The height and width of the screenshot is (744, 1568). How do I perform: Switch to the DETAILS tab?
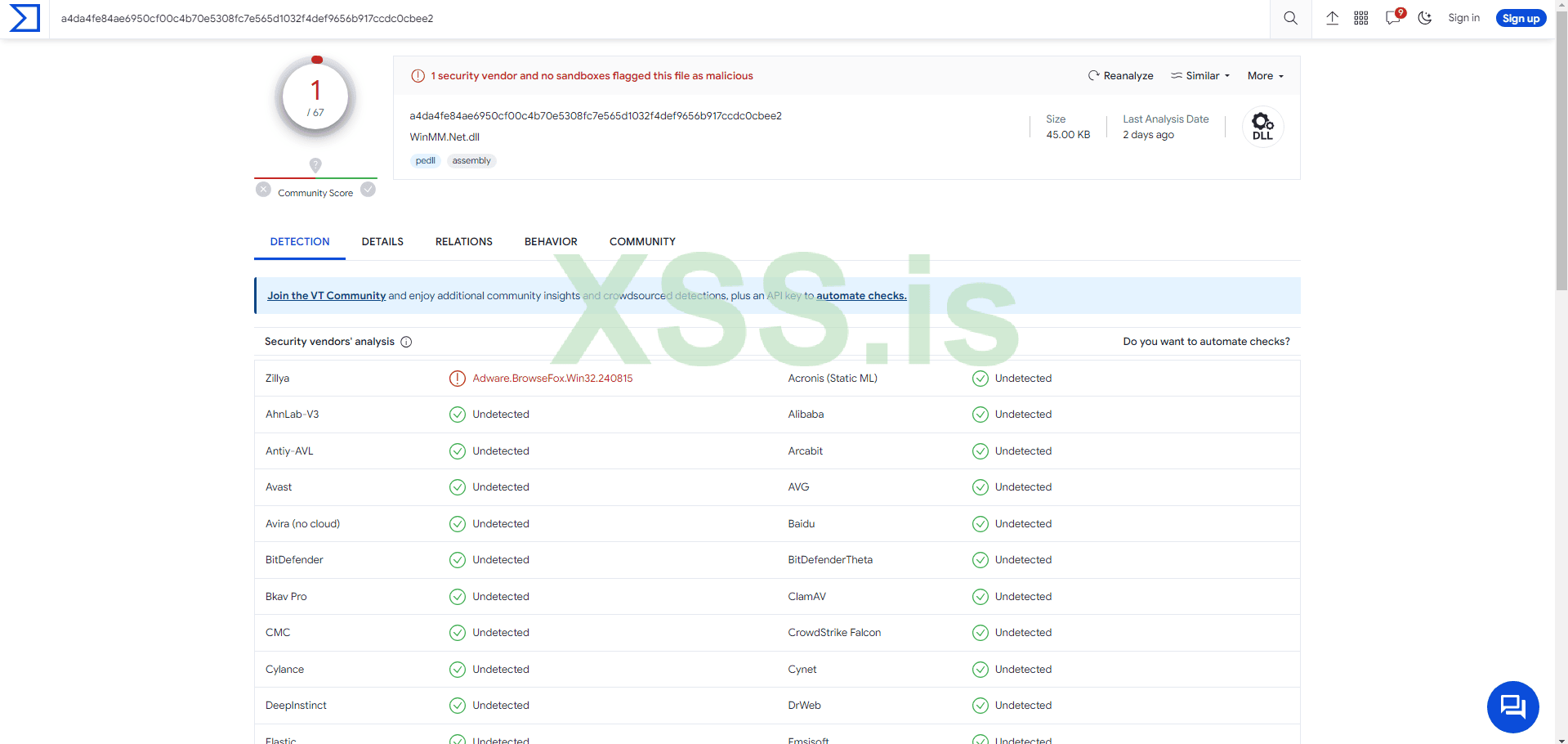pyautogui.click(x=382, y=242)
